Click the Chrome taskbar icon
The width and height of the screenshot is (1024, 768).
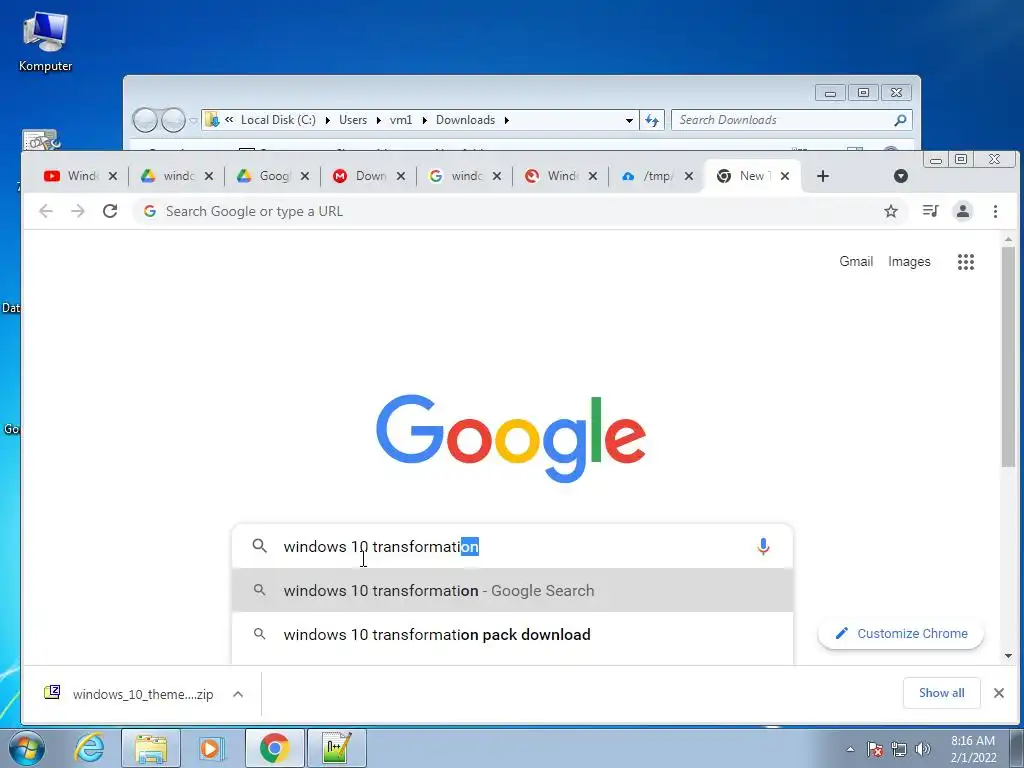(x=274, y=748)
